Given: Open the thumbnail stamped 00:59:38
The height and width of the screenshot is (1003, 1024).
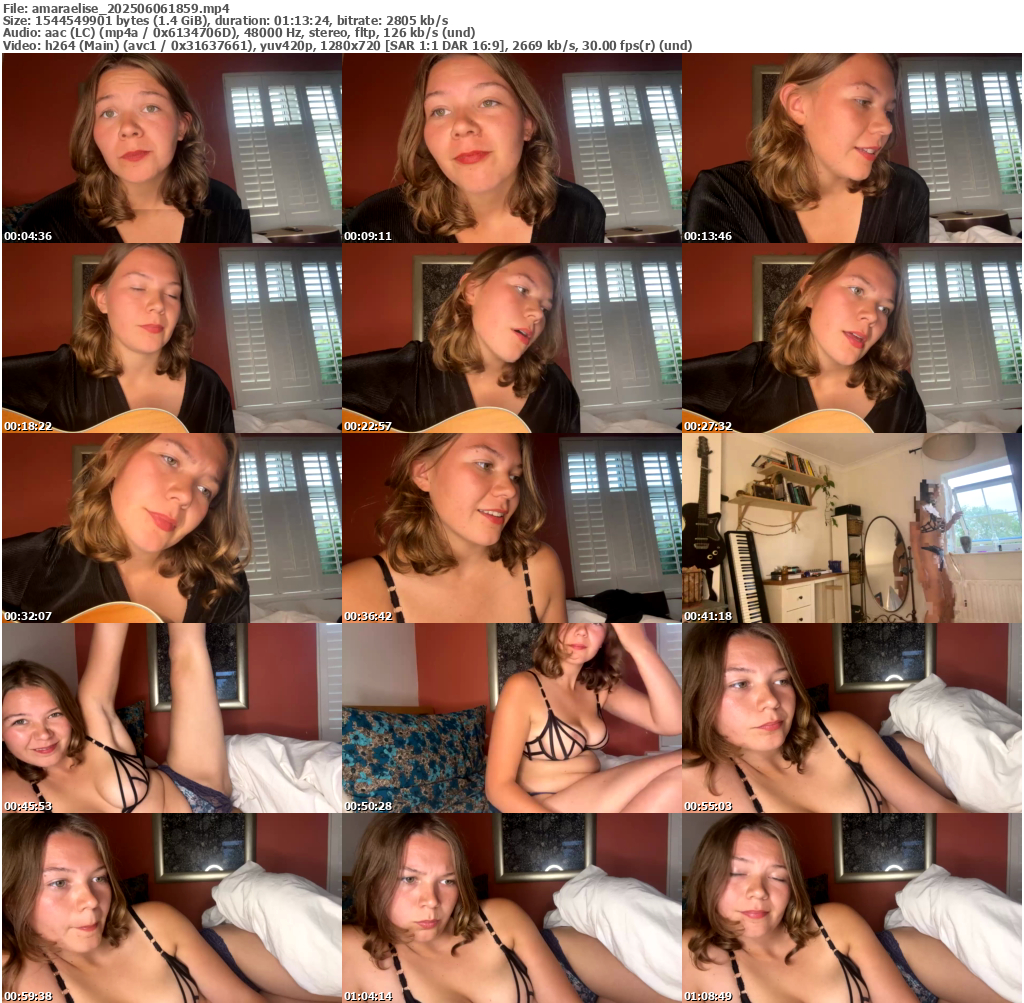Looking at the screenshot, I should [172, 908].
